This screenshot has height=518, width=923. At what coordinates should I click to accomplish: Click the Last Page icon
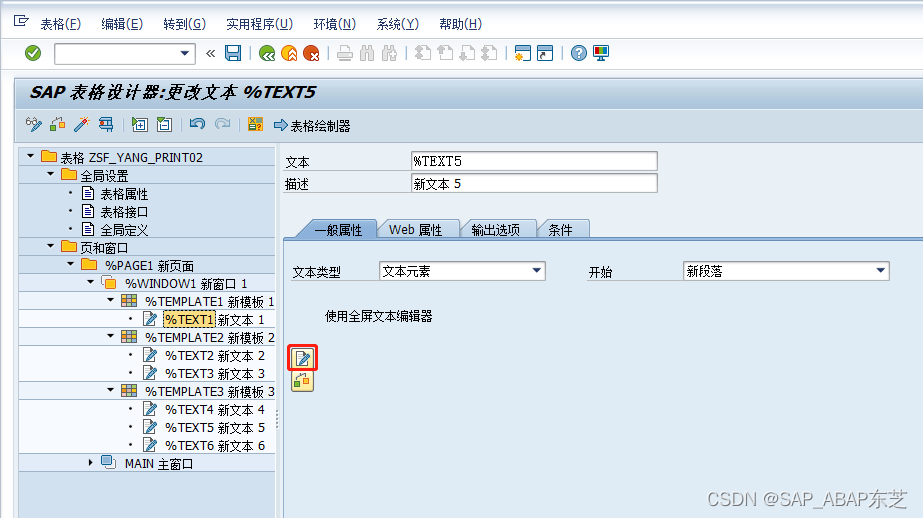[x=489, y=54]
